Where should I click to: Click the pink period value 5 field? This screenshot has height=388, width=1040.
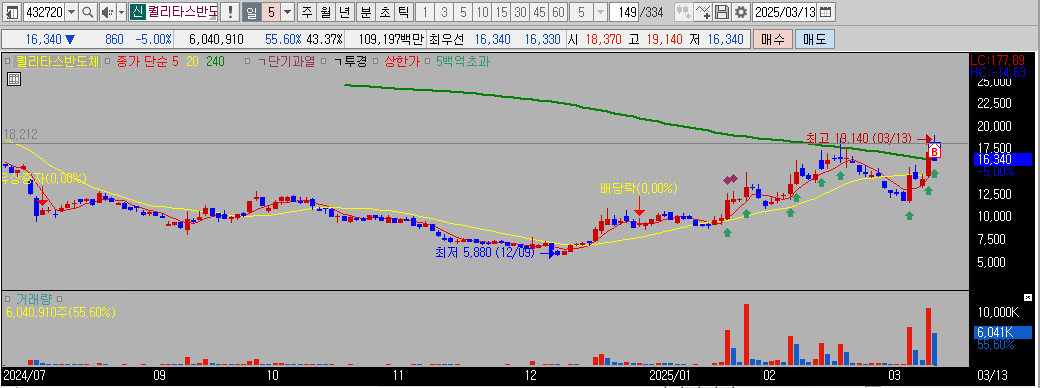point(271,11)
